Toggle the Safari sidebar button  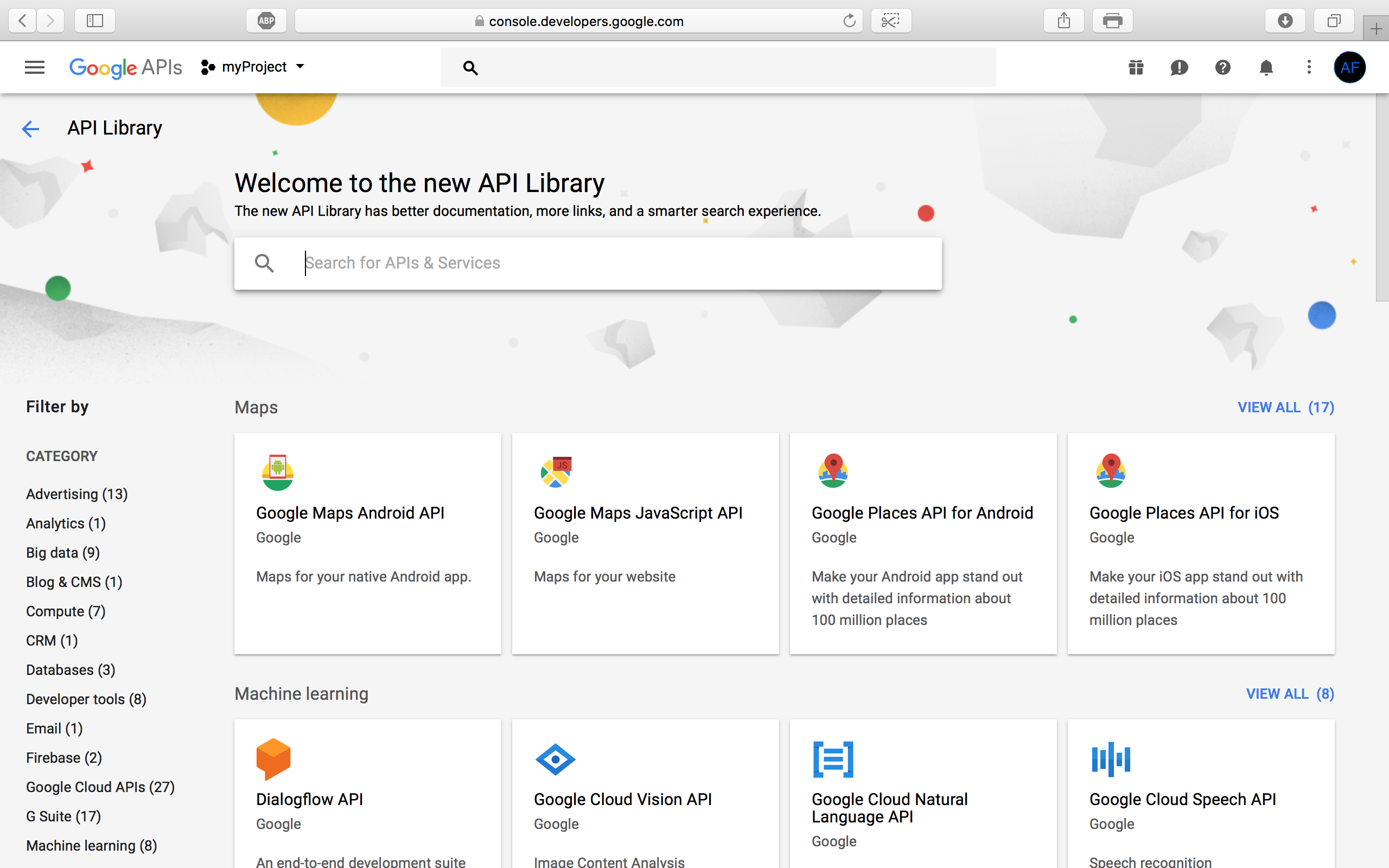pos(95,21)
